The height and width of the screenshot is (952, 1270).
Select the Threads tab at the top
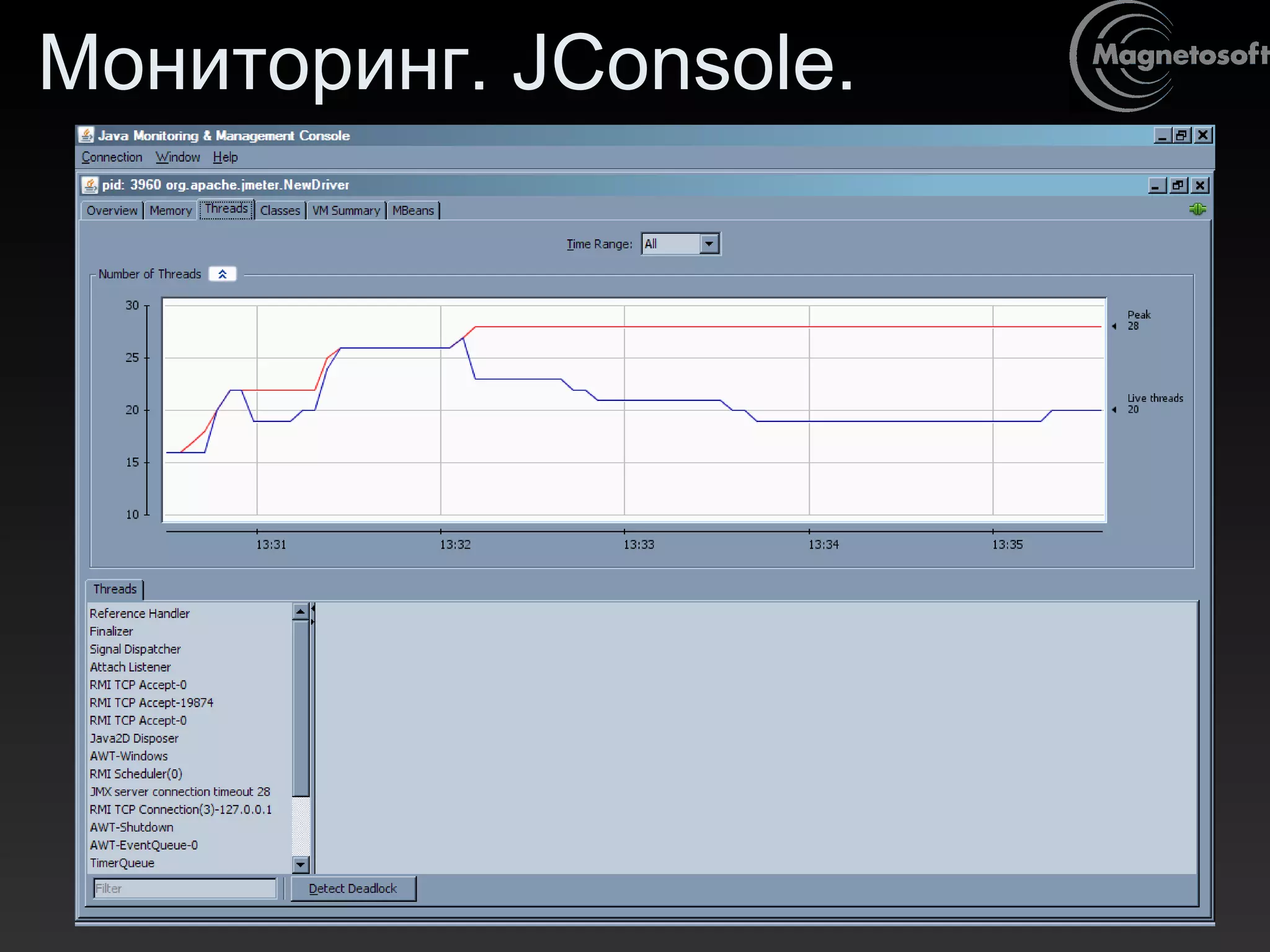coord(226,209)
